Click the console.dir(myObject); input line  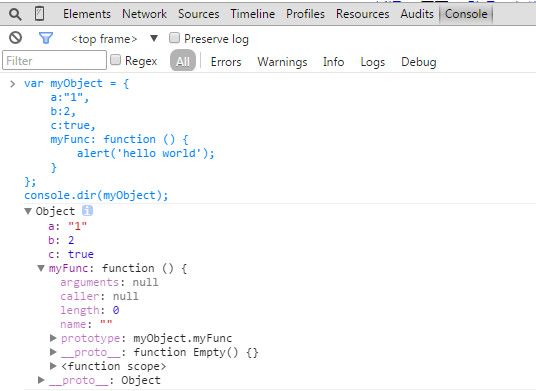click(x=96, y=195)
